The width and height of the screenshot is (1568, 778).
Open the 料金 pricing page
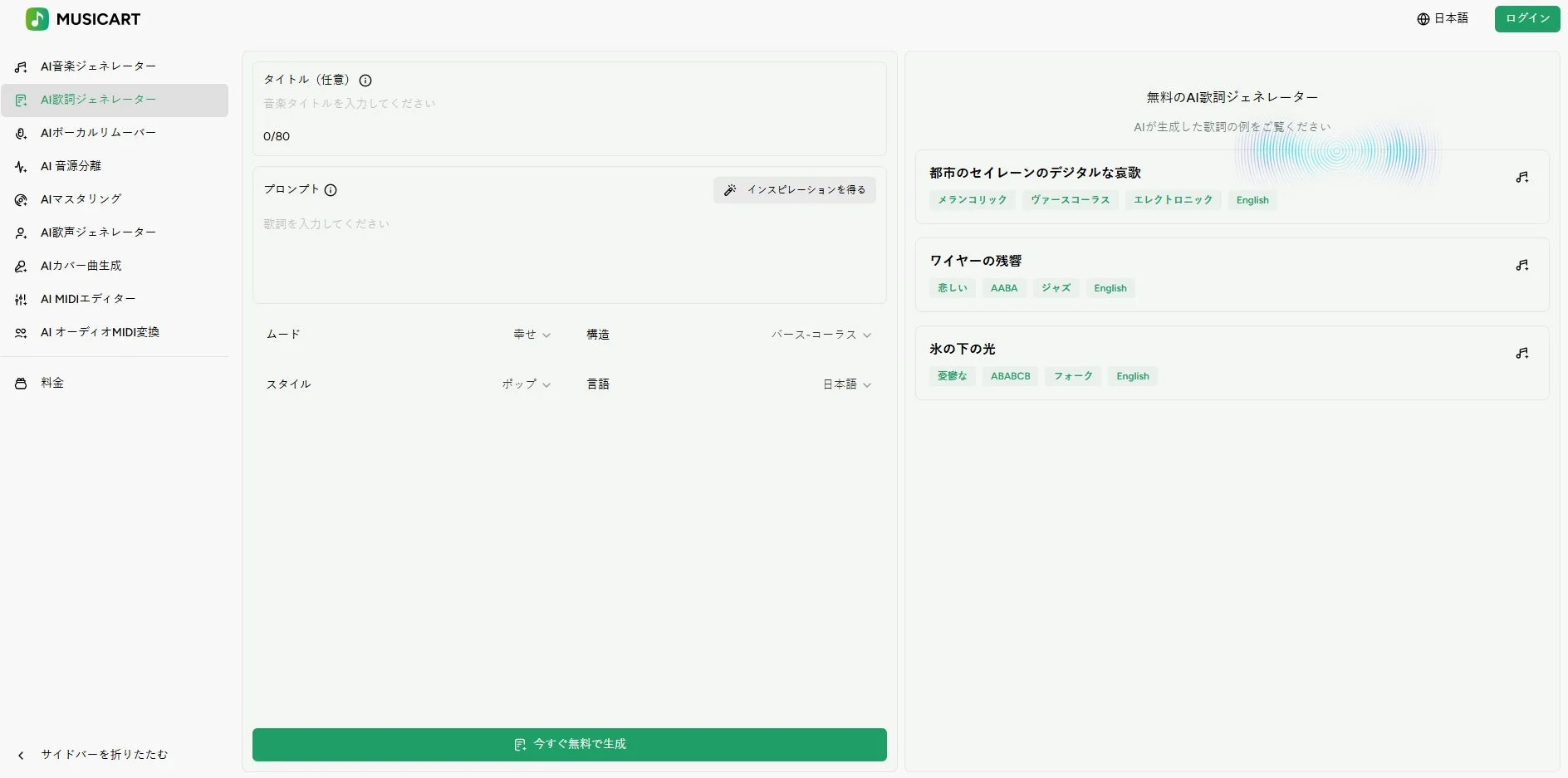pyautogui.click(x=51, y=382)
